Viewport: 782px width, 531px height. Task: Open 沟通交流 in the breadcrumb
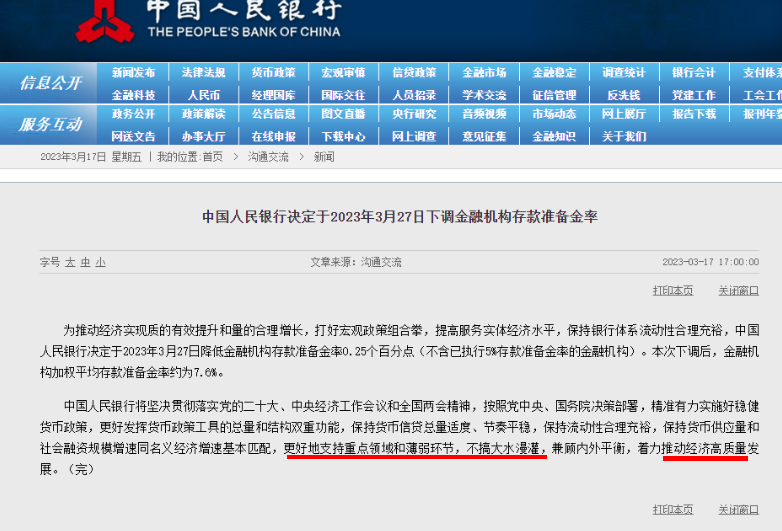[x=268, y=157]
